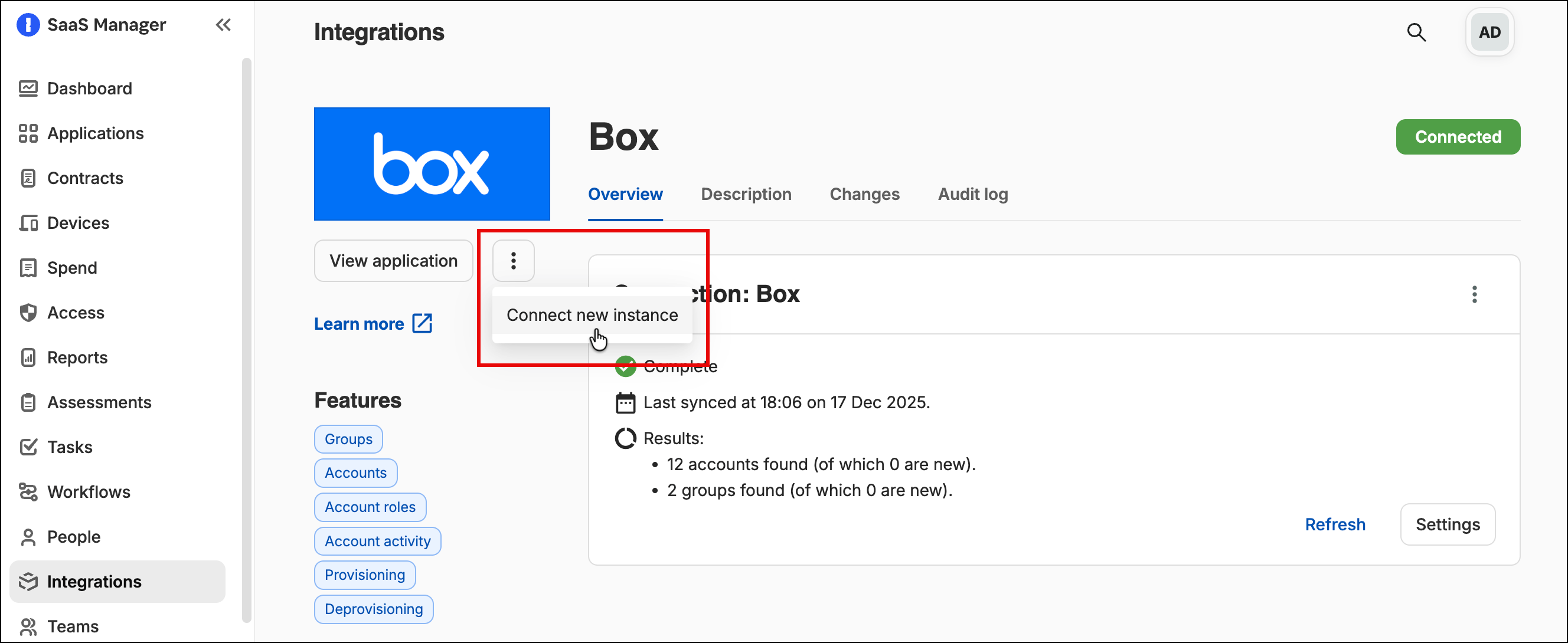This screenshot has width=1568, height=643.
Task: Switch to the Overview tab
Action: click(625, 194)
